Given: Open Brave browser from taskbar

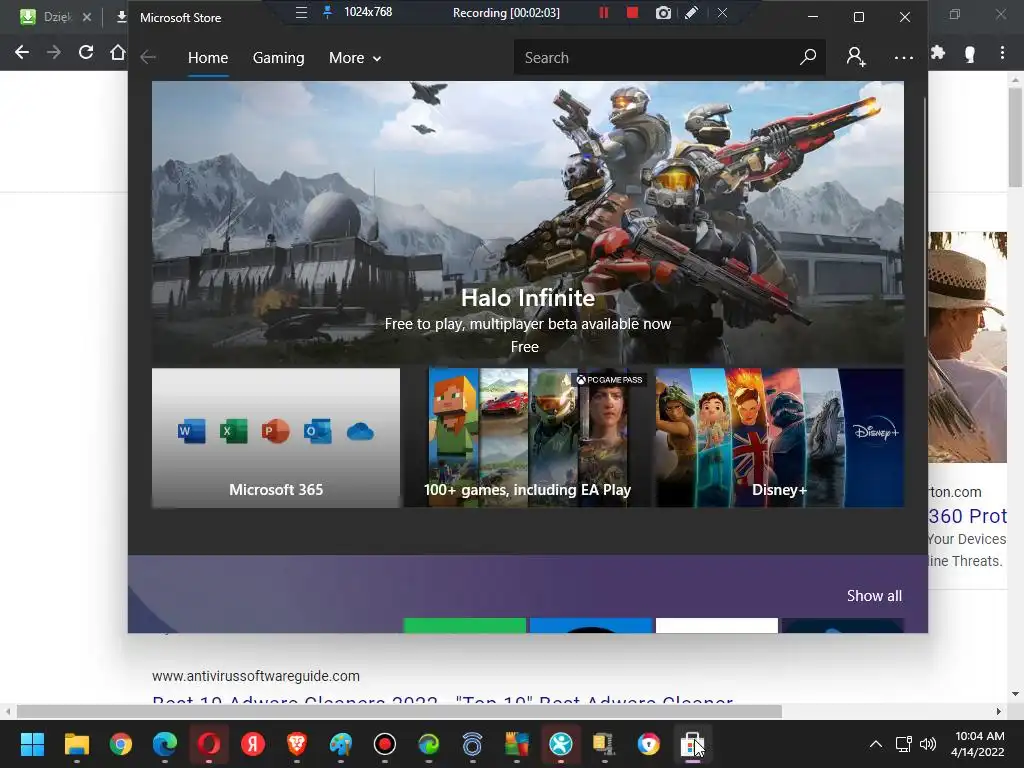Looking at the screenshot, I should click(297, 744).
